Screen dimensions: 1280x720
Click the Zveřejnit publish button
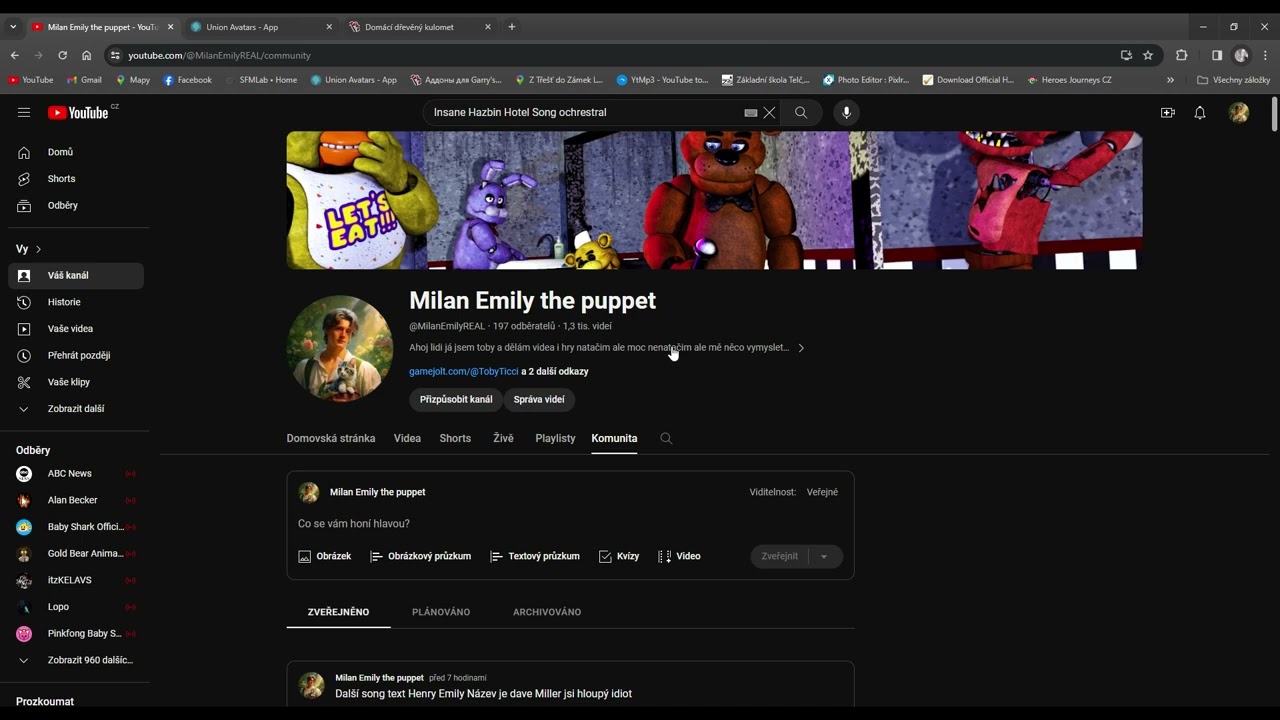coord(780,557)
